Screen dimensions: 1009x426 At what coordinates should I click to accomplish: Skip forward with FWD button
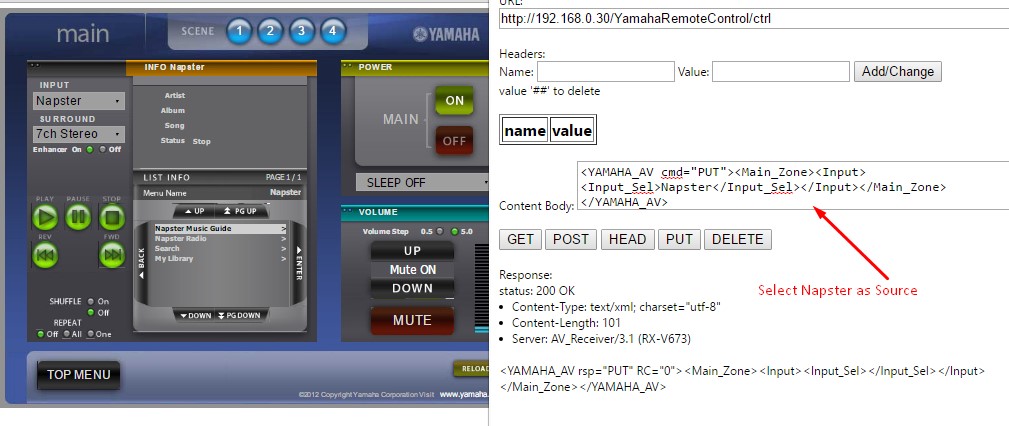point(112,255)
